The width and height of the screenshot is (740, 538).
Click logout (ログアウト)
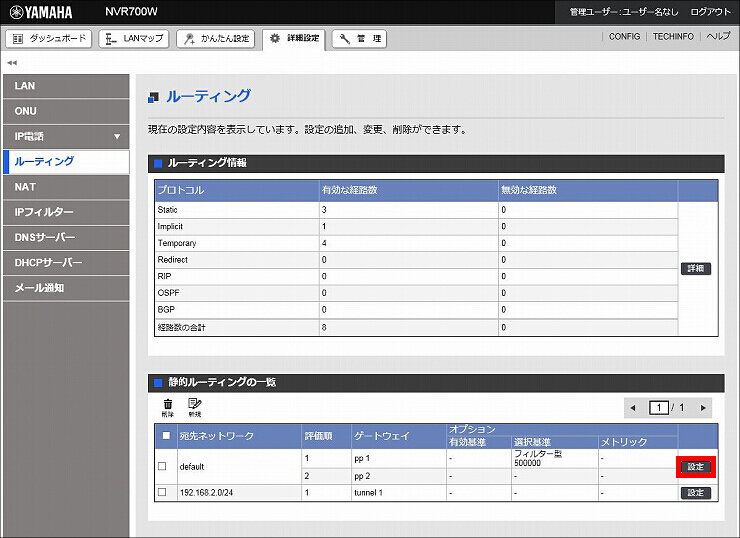pos(710,12)
